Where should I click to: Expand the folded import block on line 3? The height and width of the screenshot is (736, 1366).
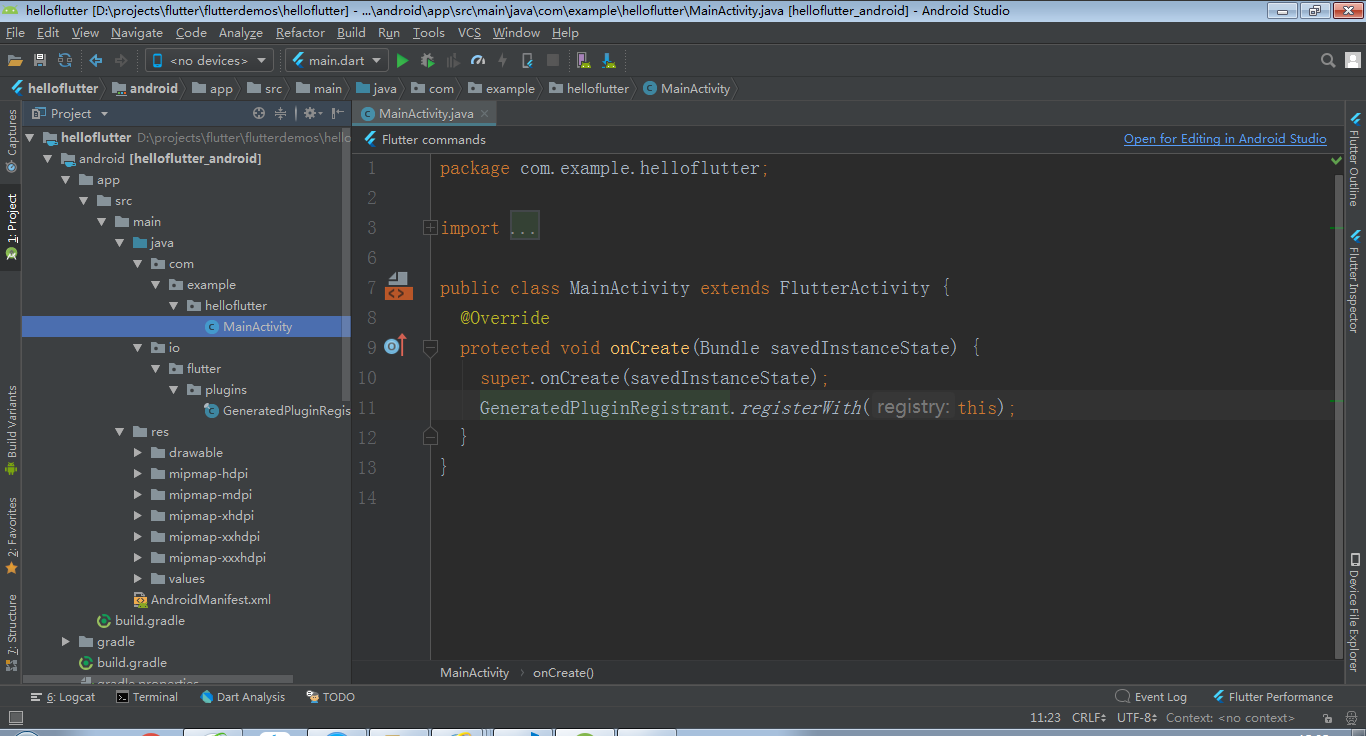point(430,228)
